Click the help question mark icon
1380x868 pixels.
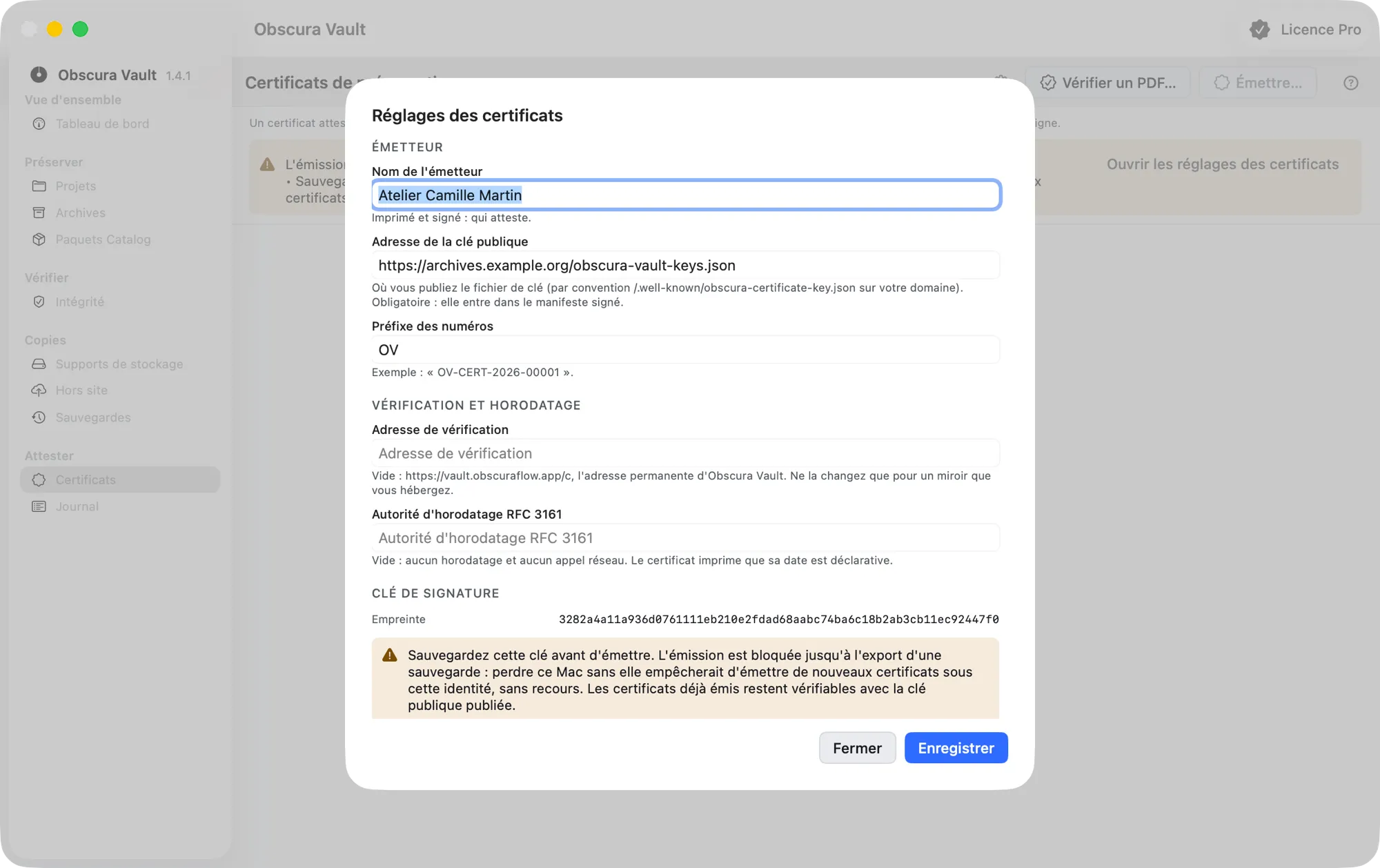(1351, 83)
